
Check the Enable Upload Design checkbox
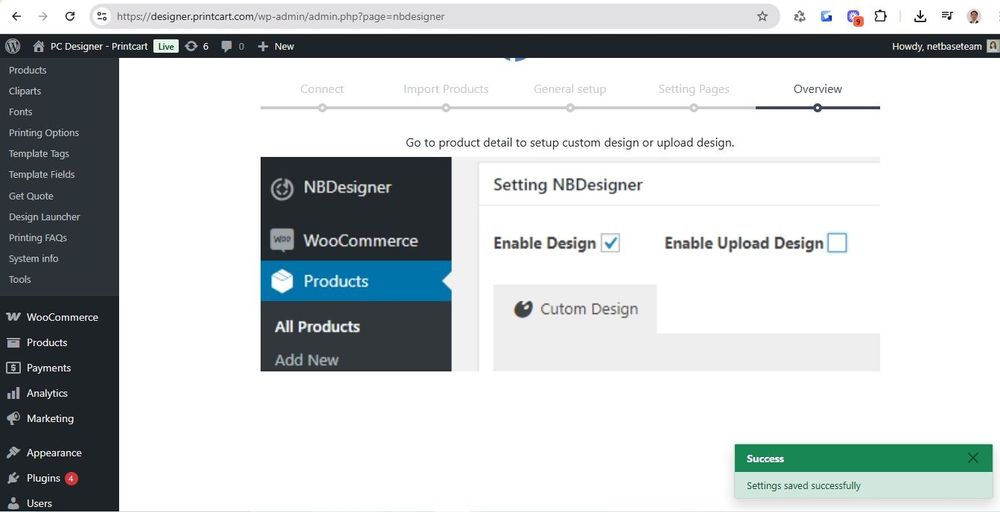click(837, 243)
